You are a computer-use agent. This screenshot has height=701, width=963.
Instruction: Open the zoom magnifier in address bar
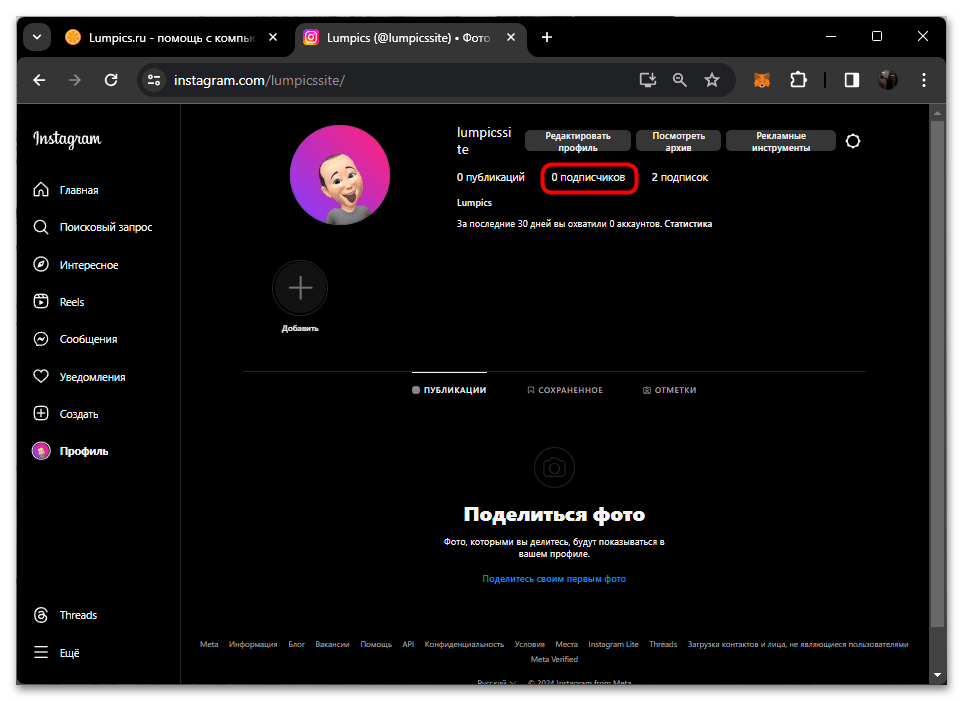679,80
